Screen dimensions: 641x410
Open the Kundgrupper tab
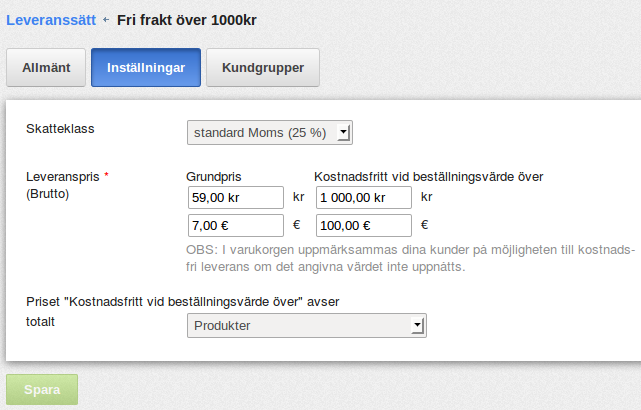262,68
